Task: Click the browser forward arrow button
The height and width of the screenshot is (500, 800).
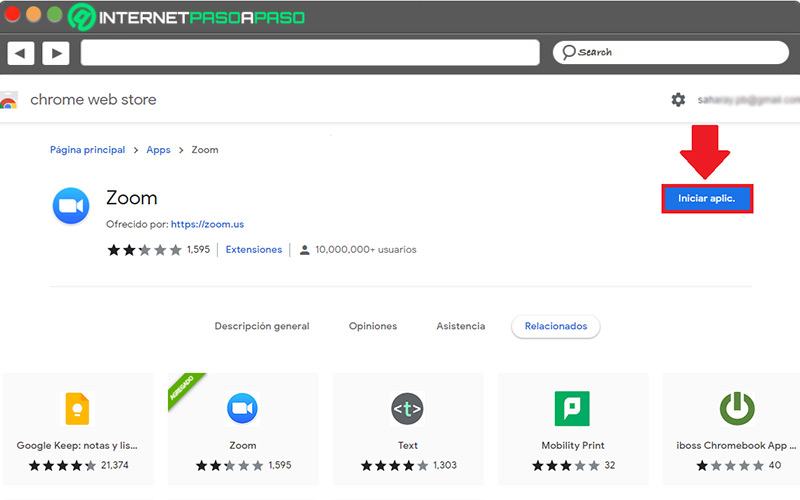Action: point(56,53)
